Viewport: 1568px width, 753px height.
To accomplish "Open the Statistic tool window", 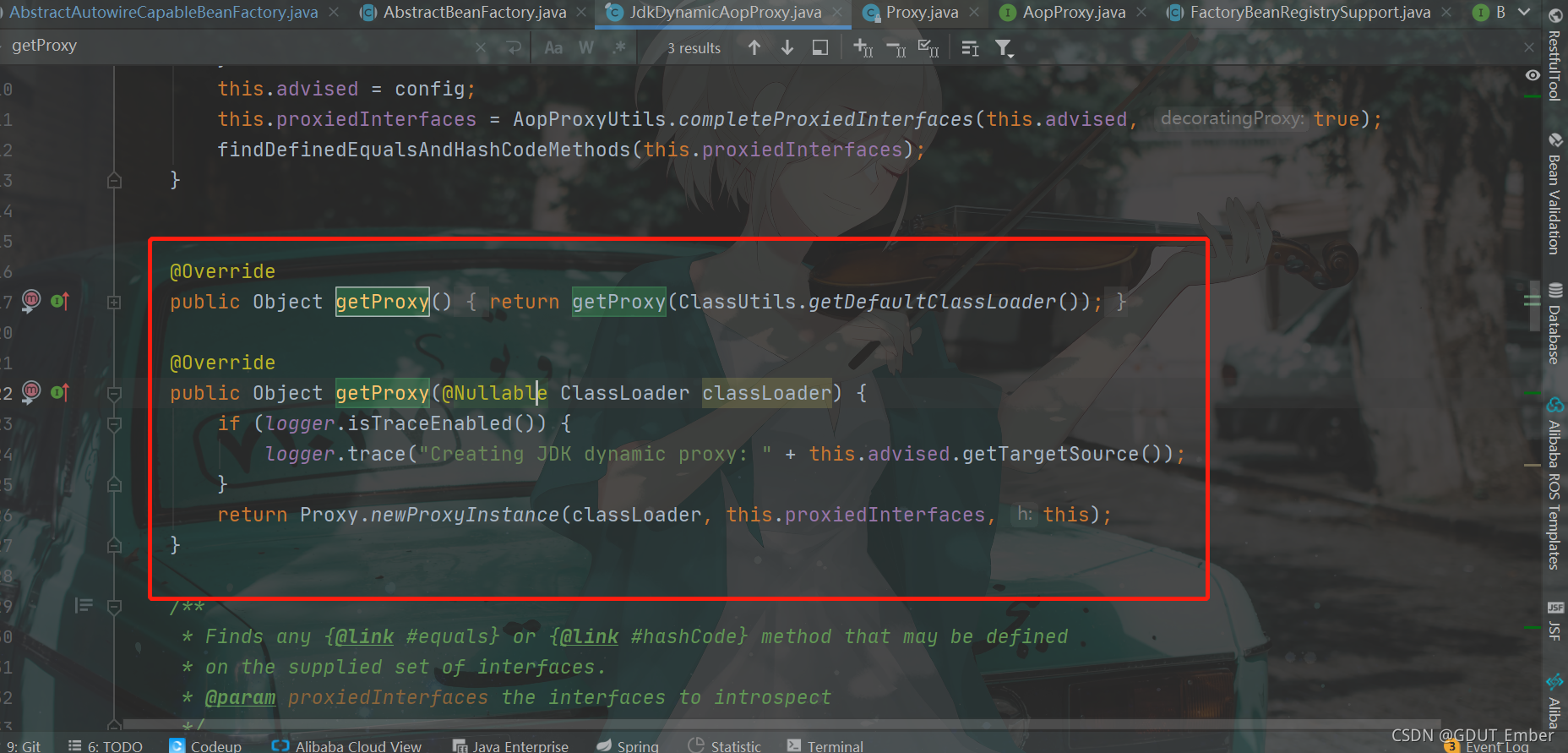I will click(725, 746).
